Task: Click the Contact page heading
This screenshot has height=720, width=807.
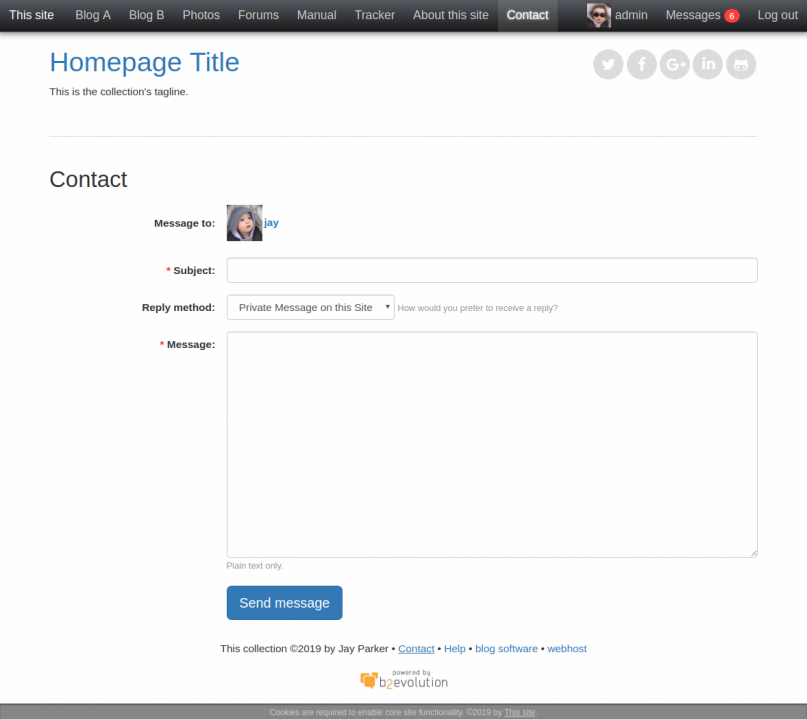Action: click(x=88, y=180)
